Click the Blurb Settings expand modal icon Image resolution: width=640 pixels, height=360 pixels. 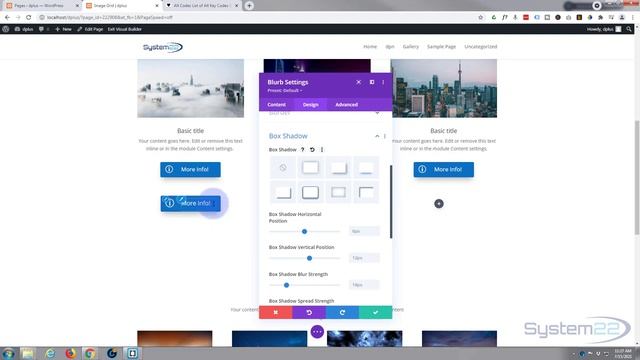coord(372,82)
